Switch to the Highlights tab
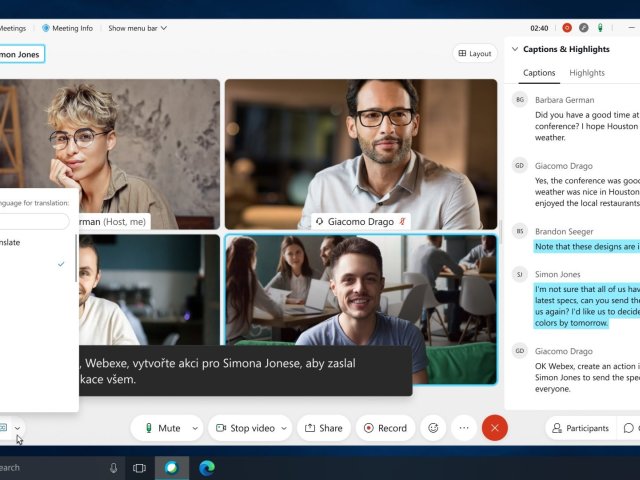640x480 pixels. (x=587, y=73)
